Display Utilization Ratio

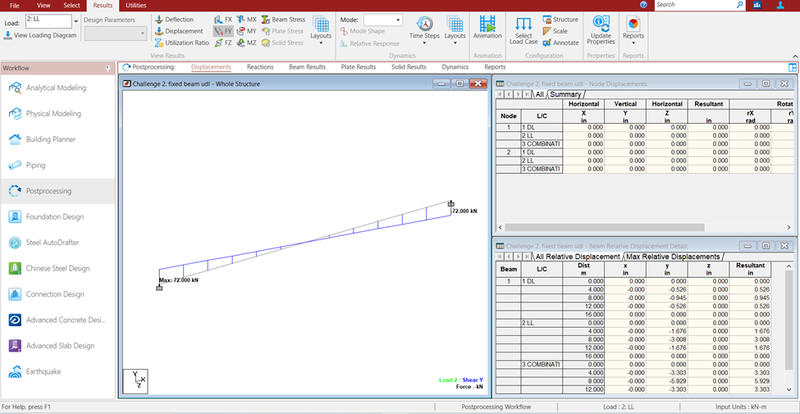(x=182, y=43)
